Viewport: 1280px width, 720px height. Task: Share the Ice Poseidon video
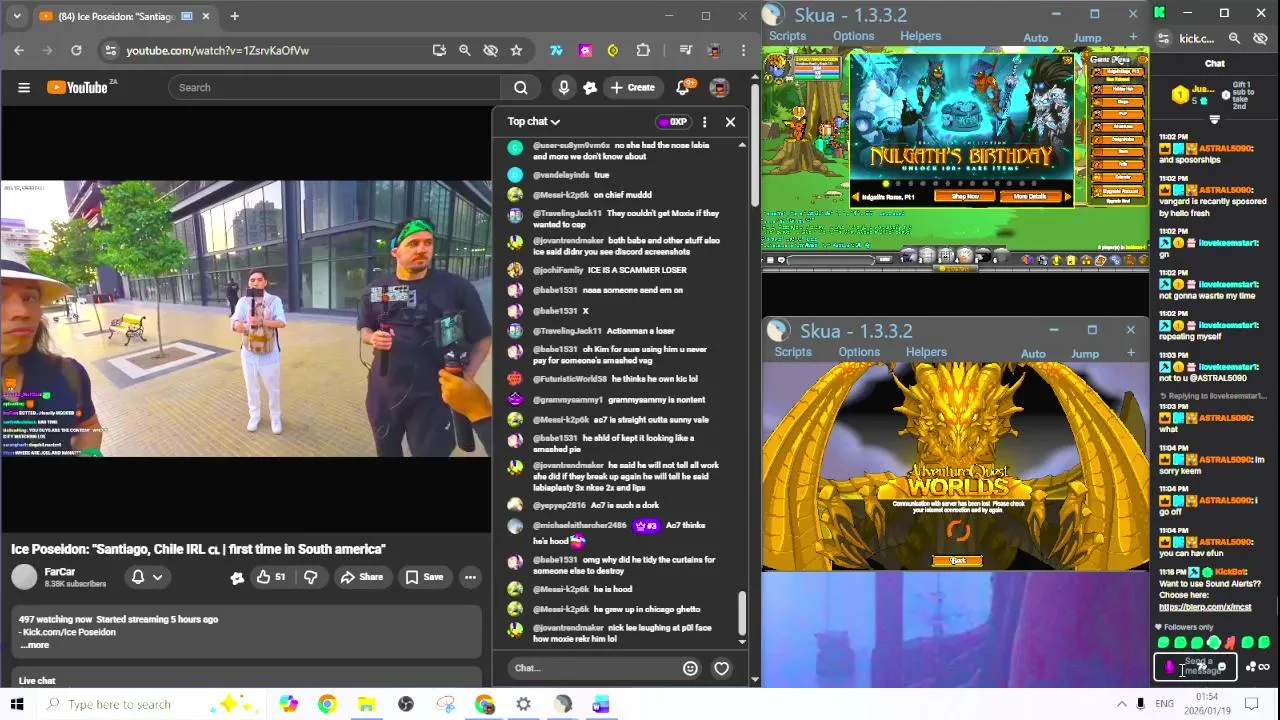(361, 577)
